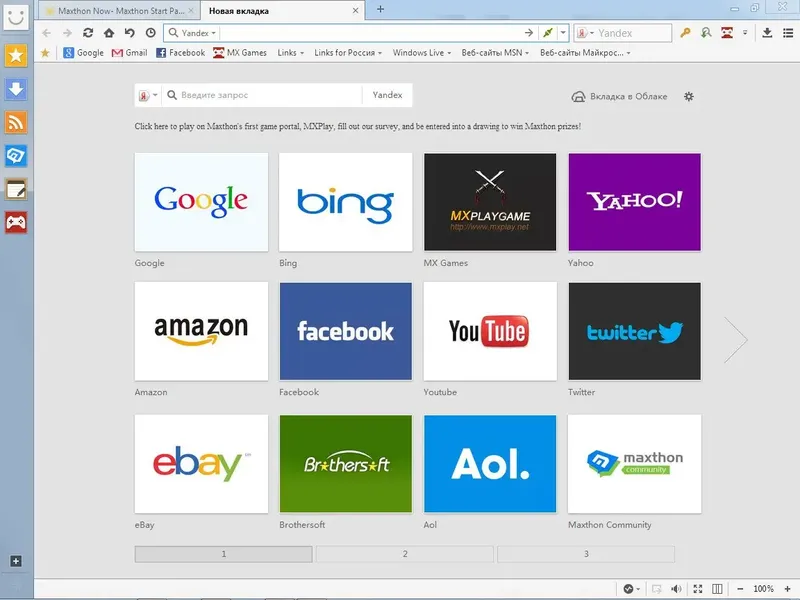Open the Twitter quick access tile
The height and width of the screenshot is (600, 800).
635,331
